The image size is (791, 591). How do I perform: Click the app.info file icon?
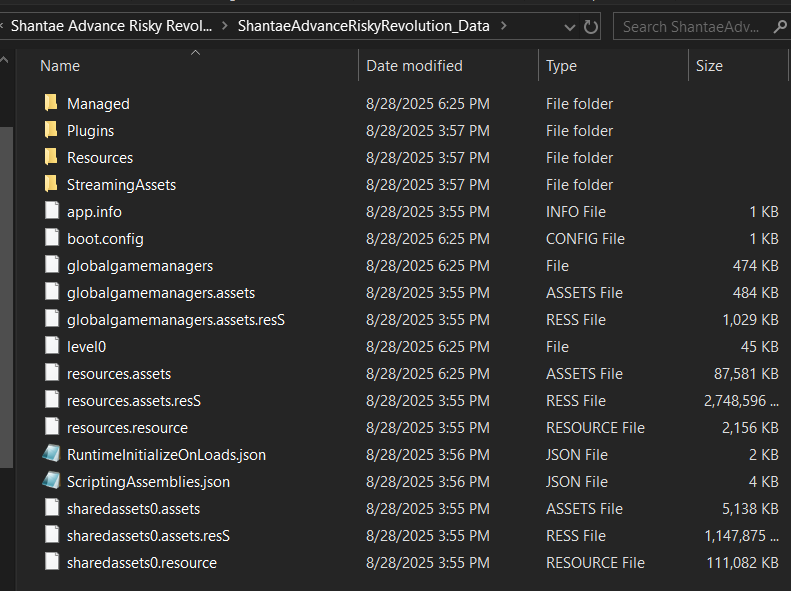click(x=52, y=211)
